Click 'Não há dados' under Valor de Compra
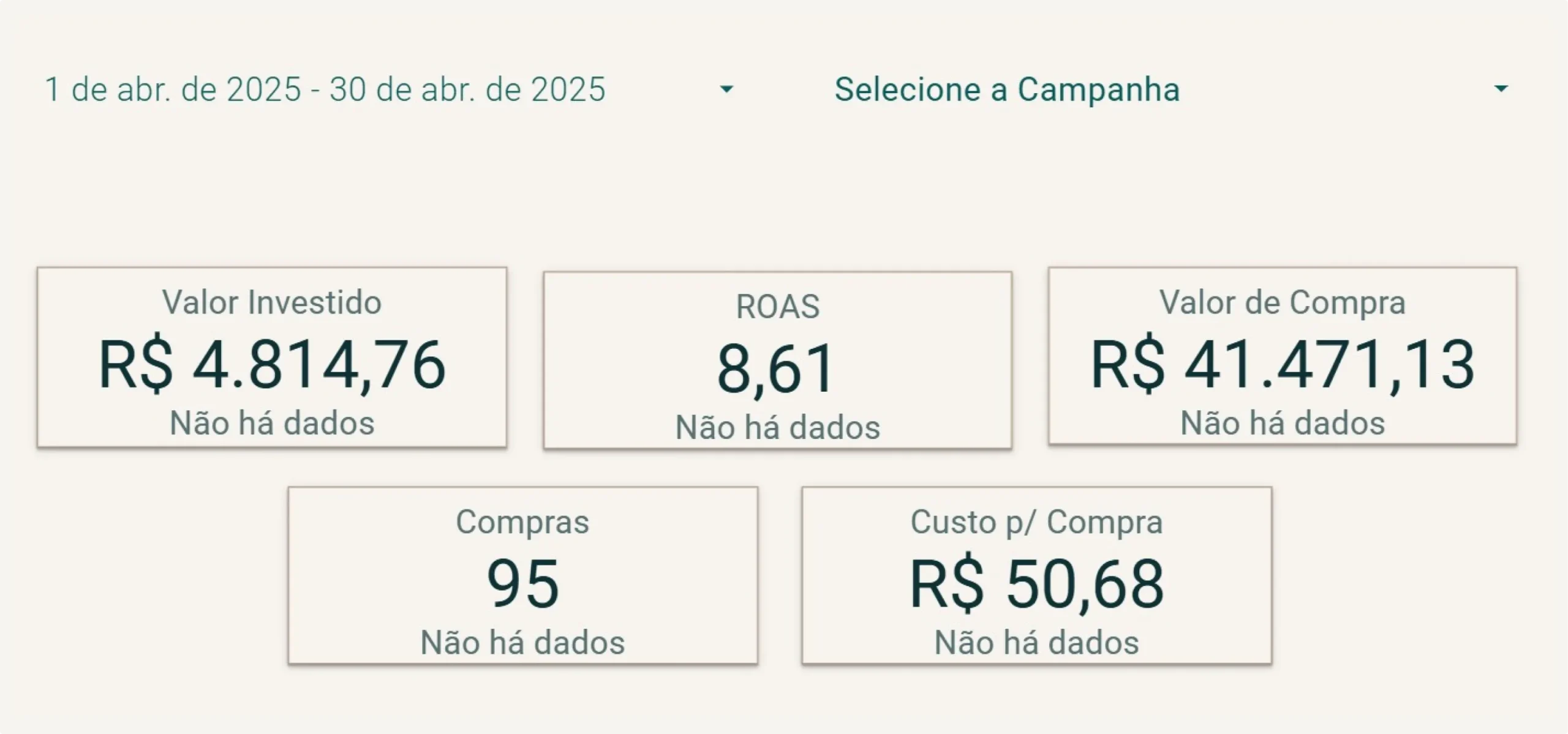Image resolution: width=1568 pixels, height=734 pixels. tap(1283, 423)
